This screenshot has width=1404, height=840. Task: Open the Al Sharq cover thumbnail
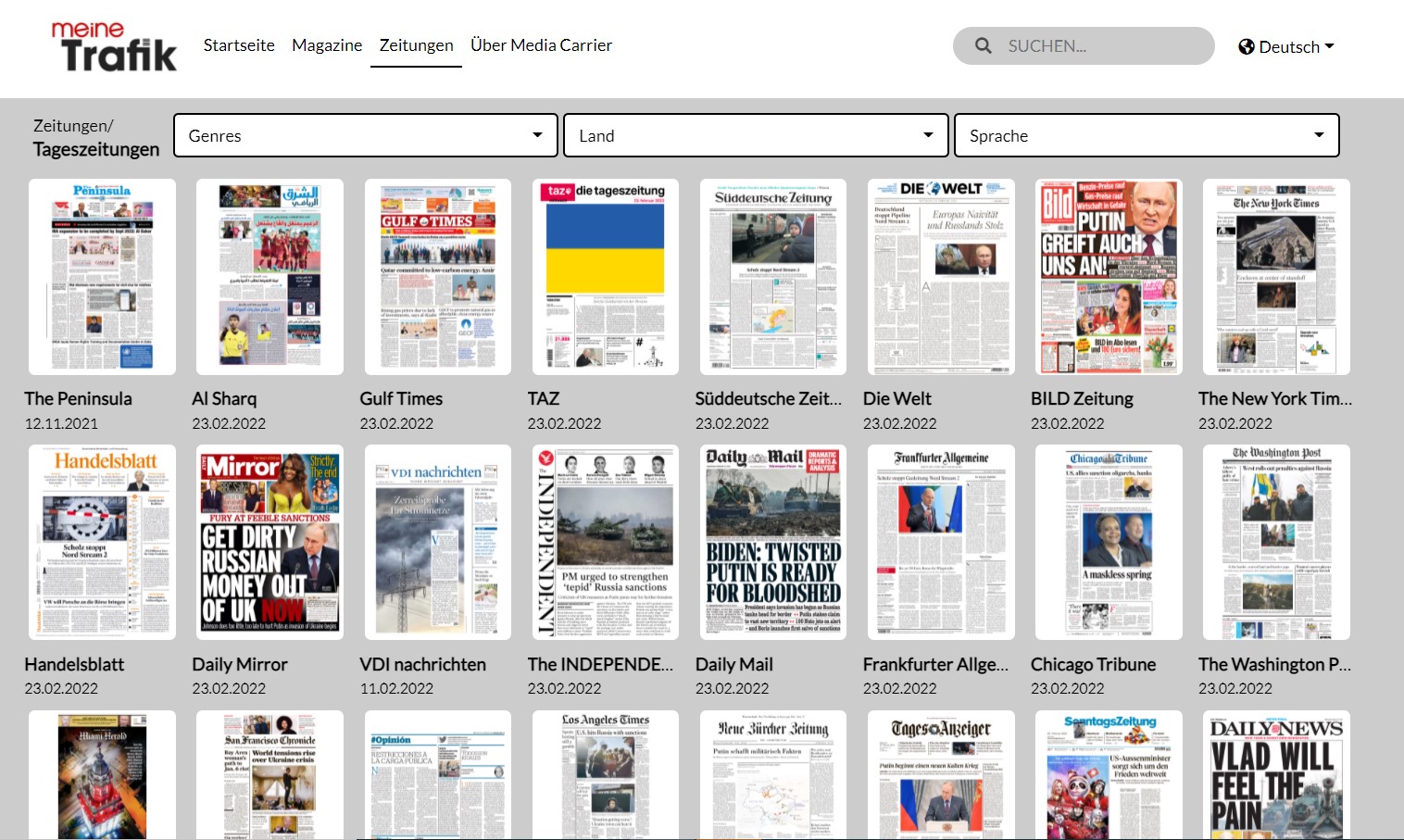(x=270, y=277)
